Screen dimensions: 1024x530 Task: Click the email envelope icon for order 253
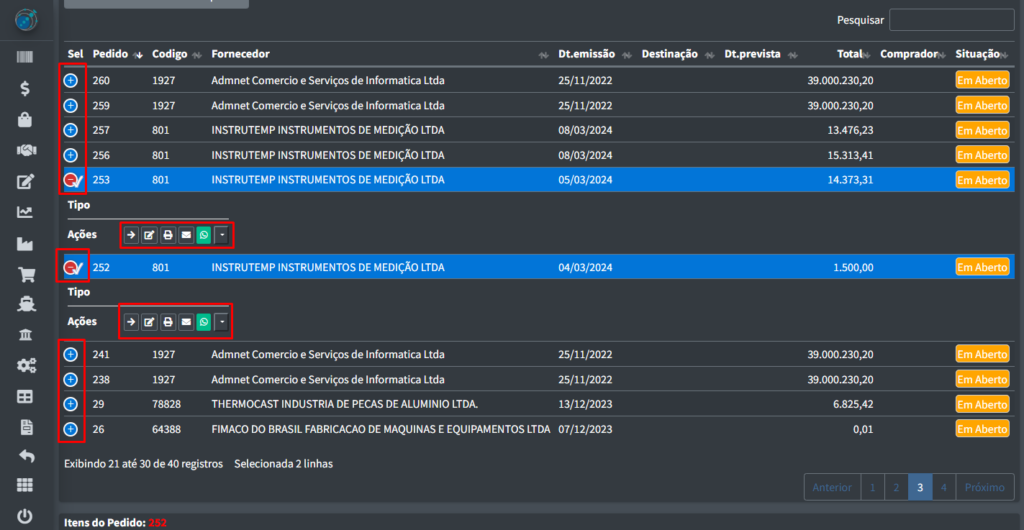click(186, 235)
